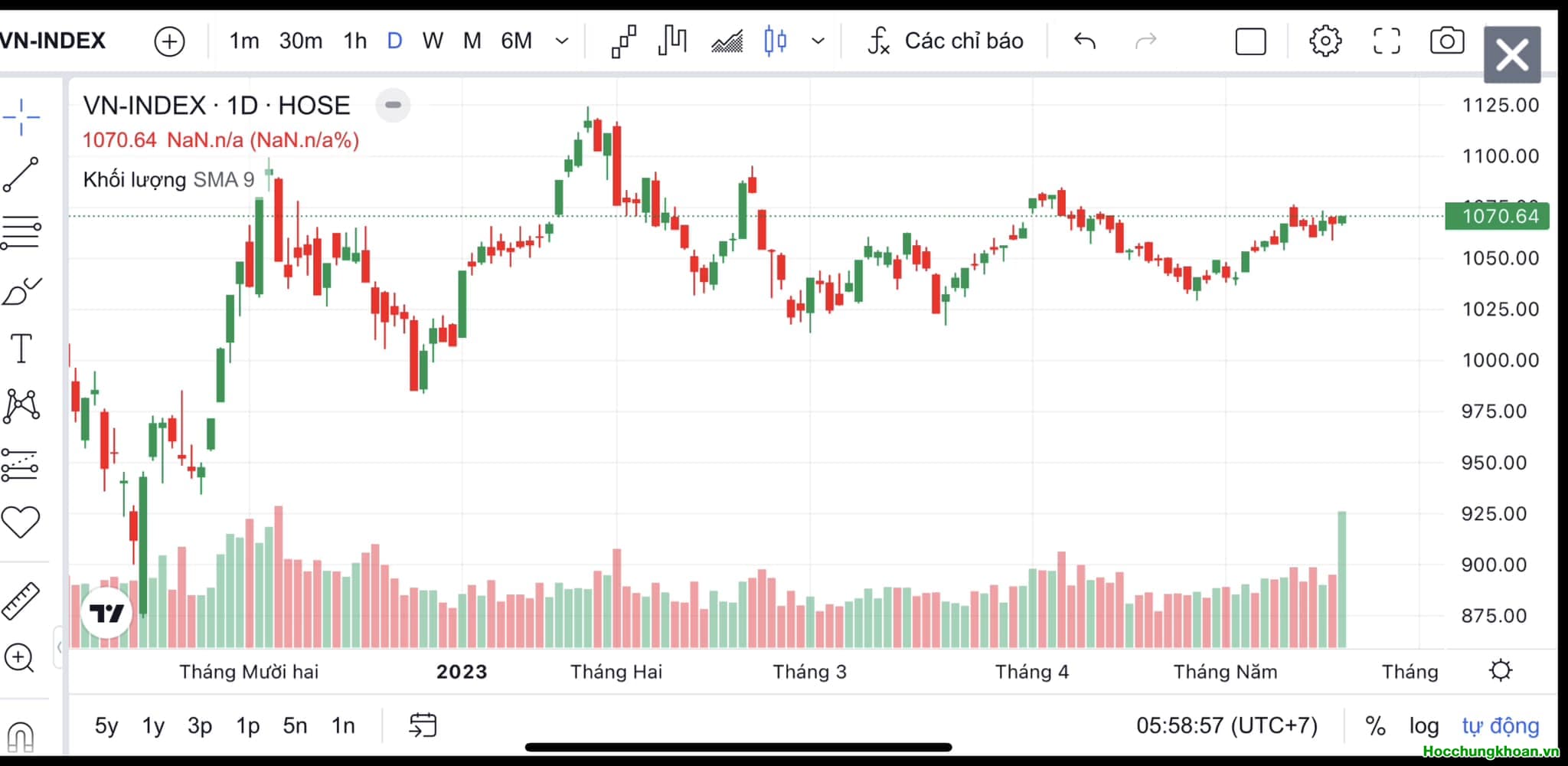Open the magnifier zoom-in tool

pos(19,657)
